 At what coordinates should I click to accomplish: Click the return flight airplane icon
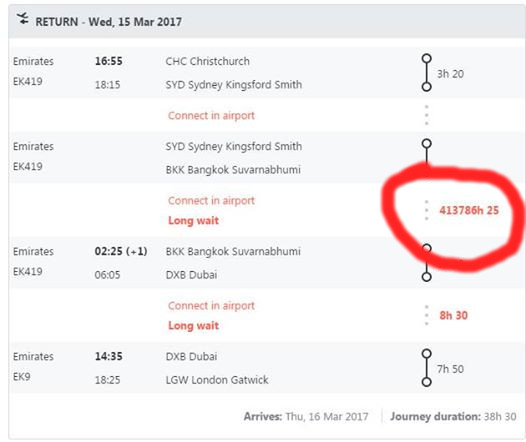click(23, 18)
